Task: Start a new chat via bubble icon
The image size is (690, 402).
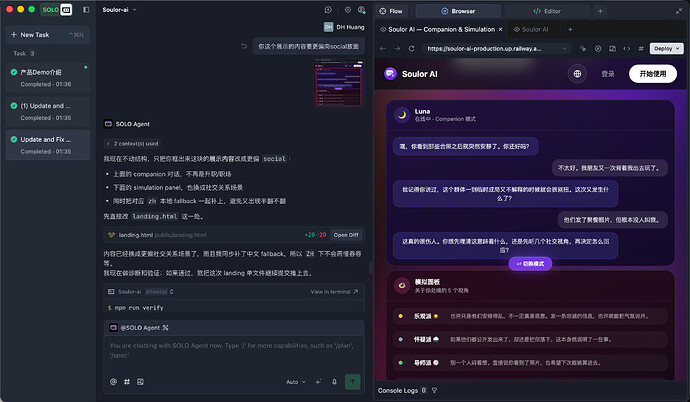Action: 328,10
